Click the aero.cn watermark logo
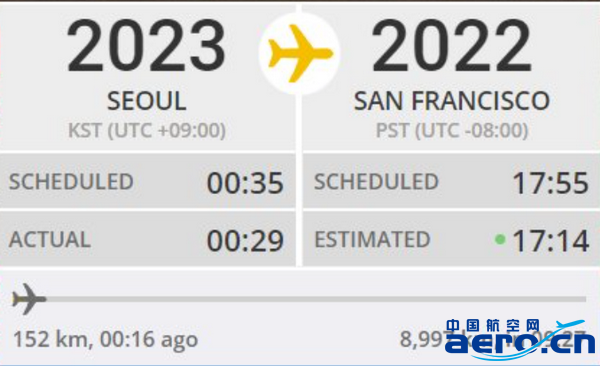The height and width of the screenshot is (366, 600). pyautogui.click(x=520, y=339)
